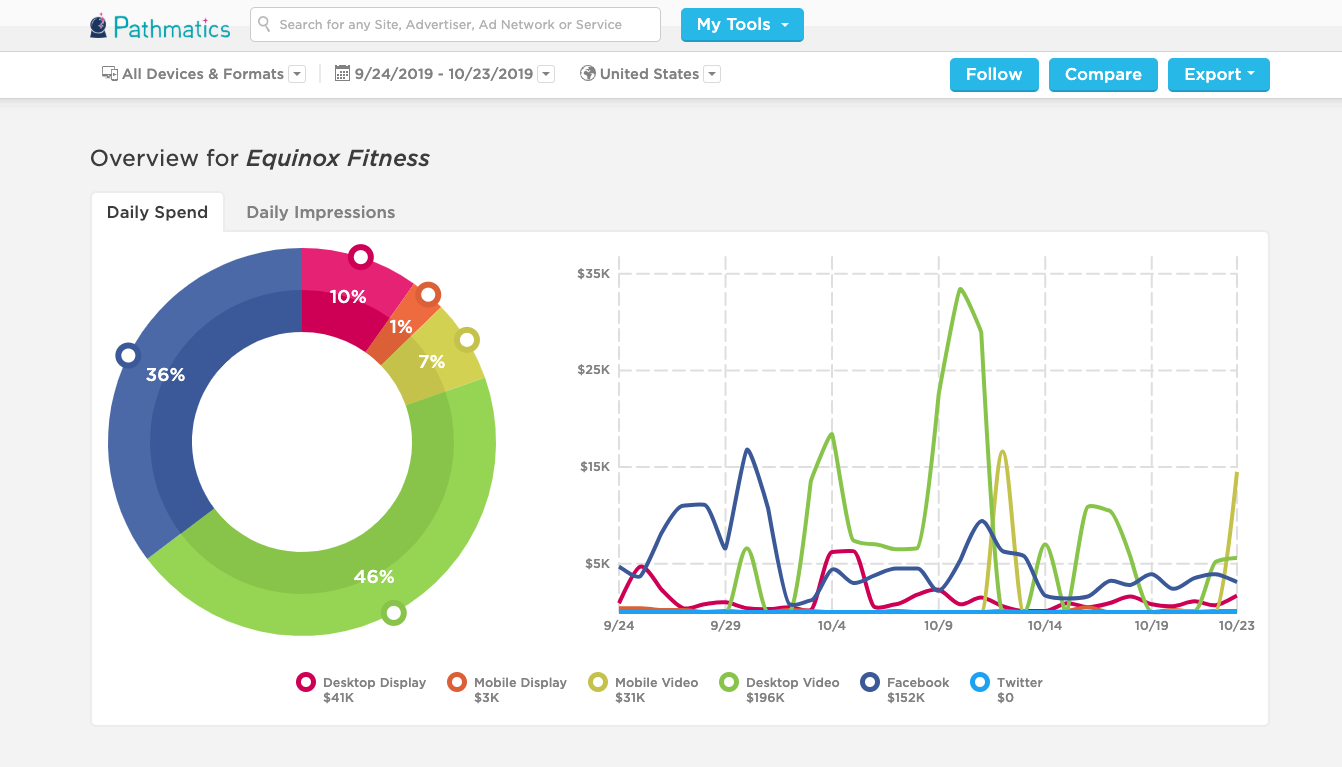Open the date range dropdown arrow
1342x767 pixels.
click(x=546, y=74)
